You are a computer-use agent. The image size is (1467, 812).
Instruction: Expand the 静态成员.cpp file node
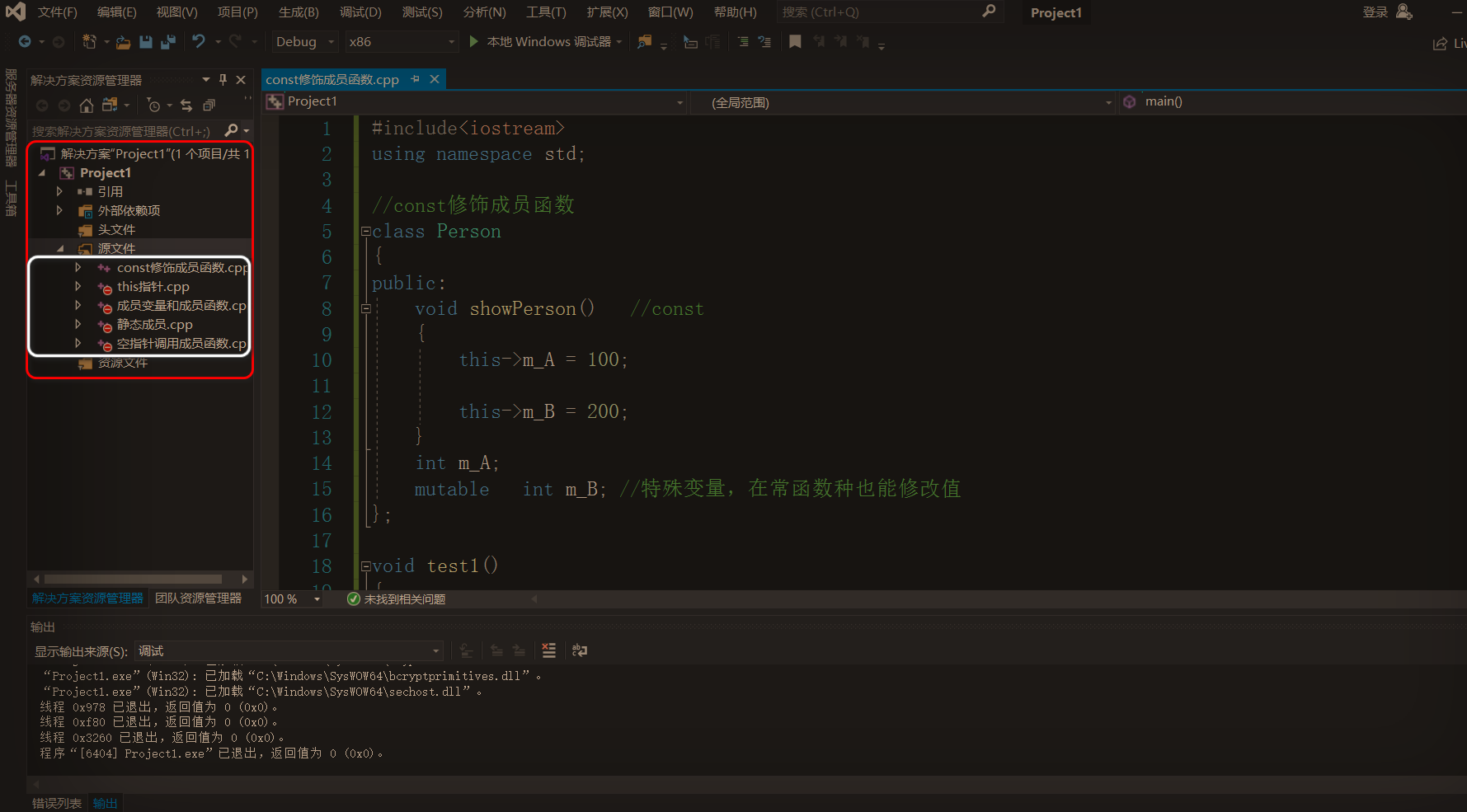pyautogui.click(x=78, y=324)
